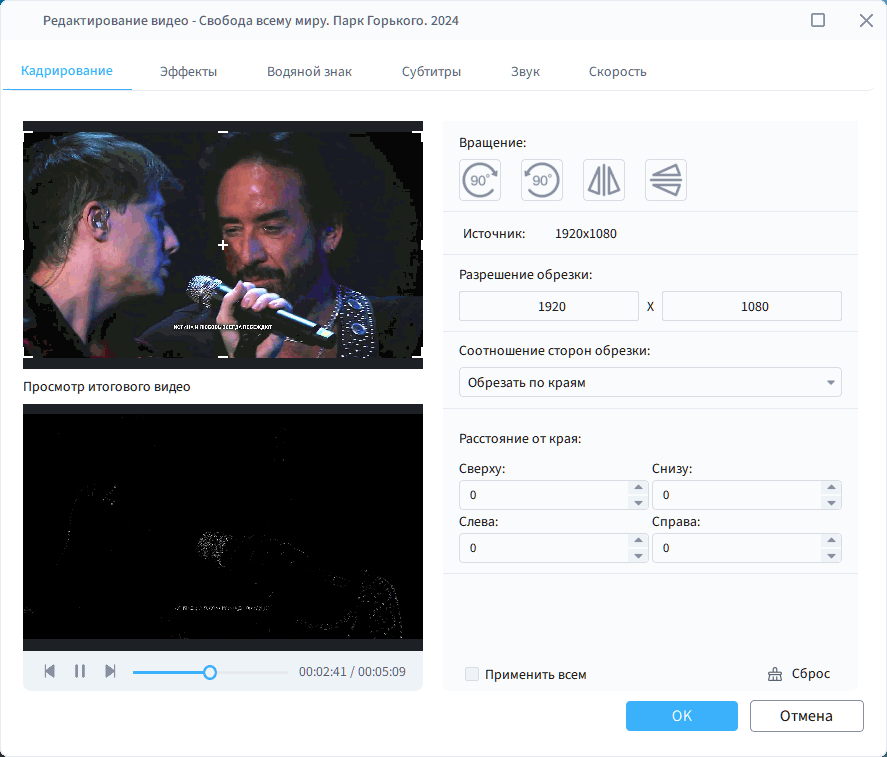Viewport: 887px width, 757px height.
Task: Skip to next frame in preview
Action: coord(111,671)
